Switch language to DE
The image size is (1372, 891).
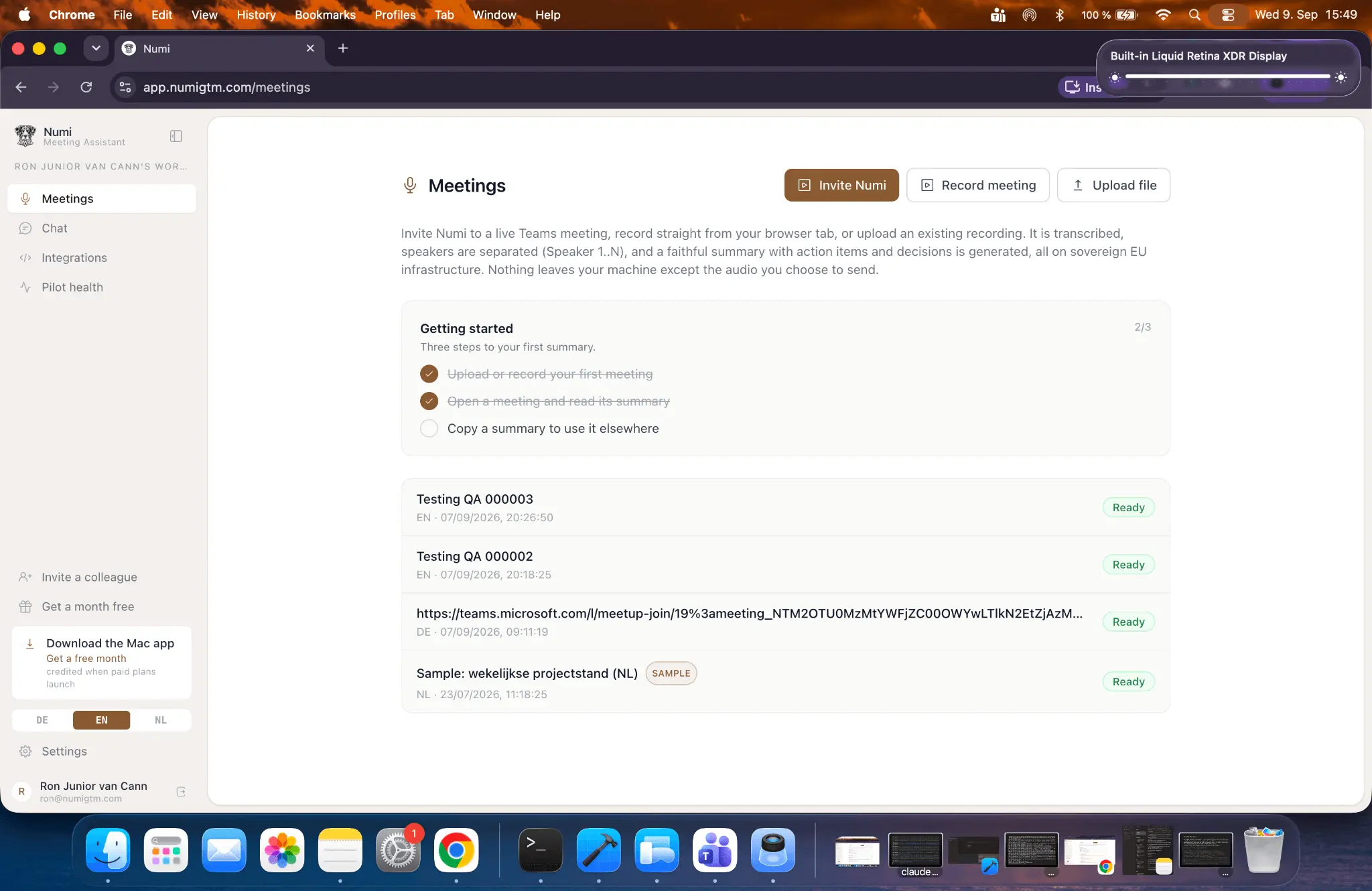coord(42,720)
